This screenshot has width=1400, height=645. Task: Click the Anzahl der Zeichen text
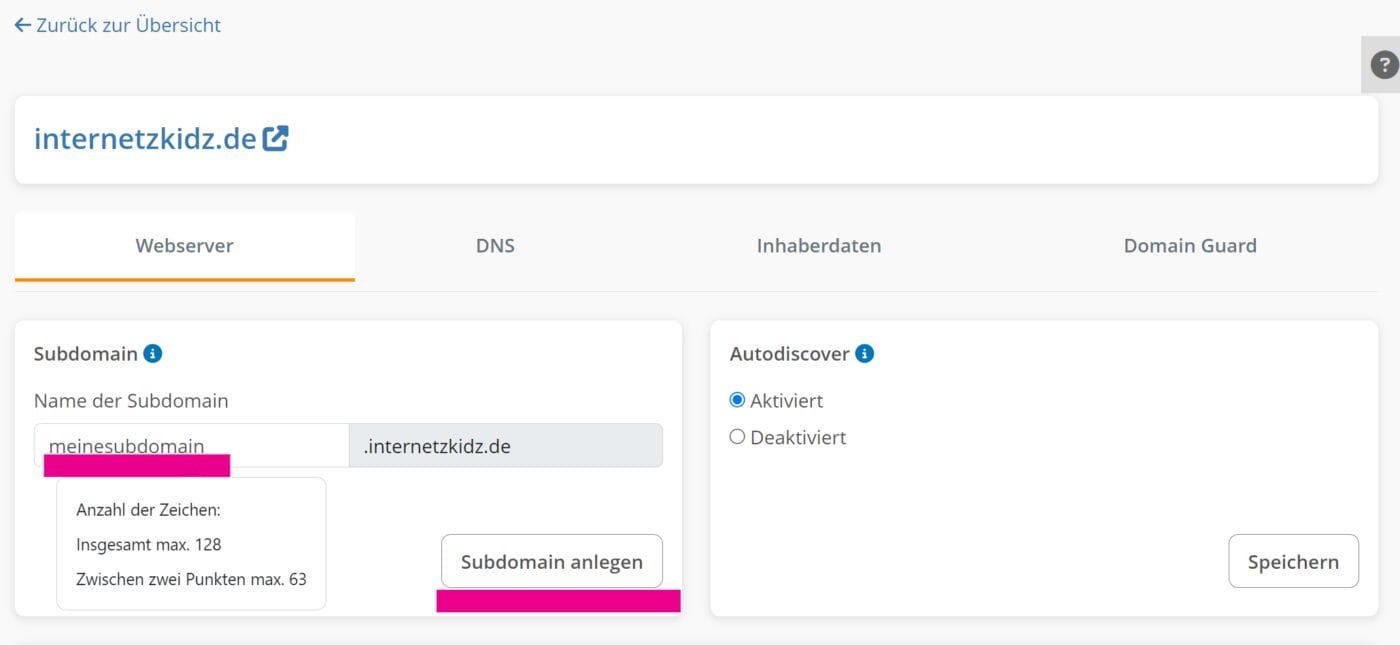click(148, 510)
